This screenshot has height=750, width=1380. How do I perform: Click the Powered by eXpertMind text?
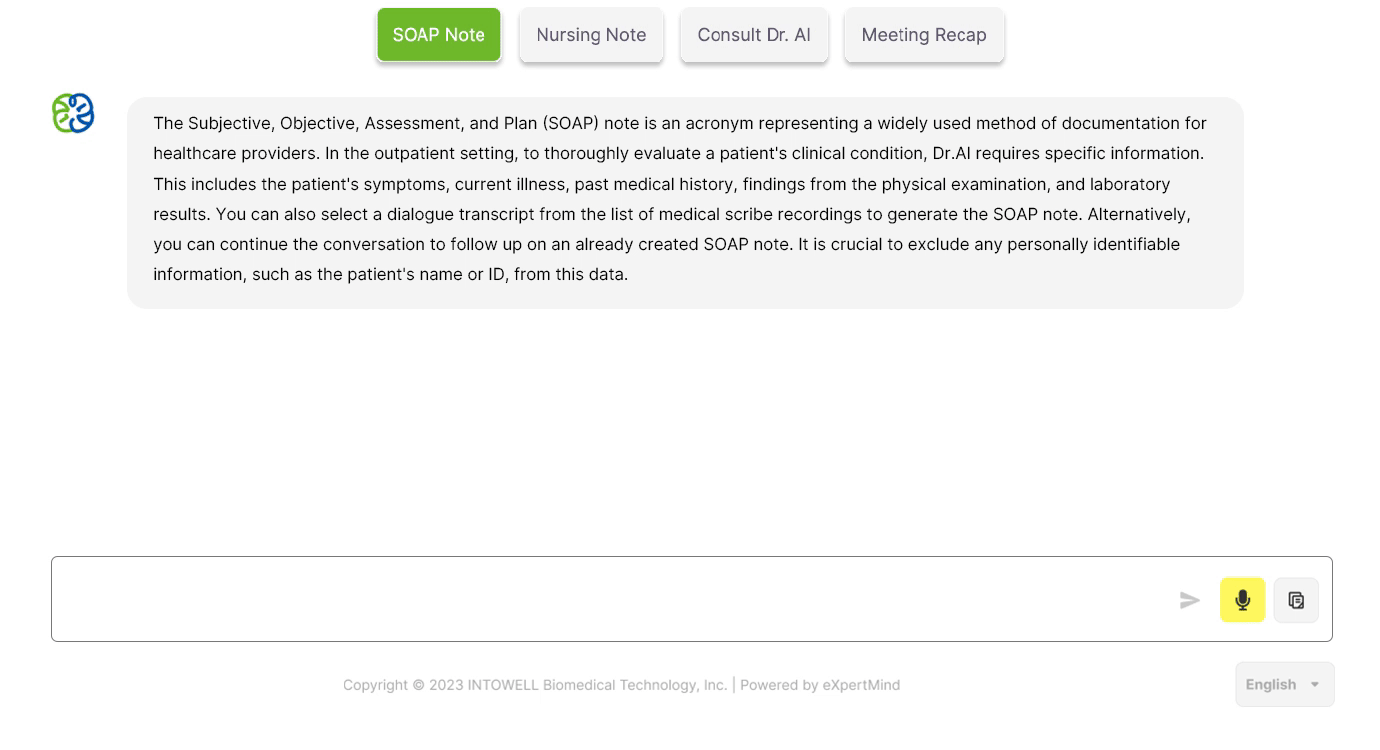[820, 685]
